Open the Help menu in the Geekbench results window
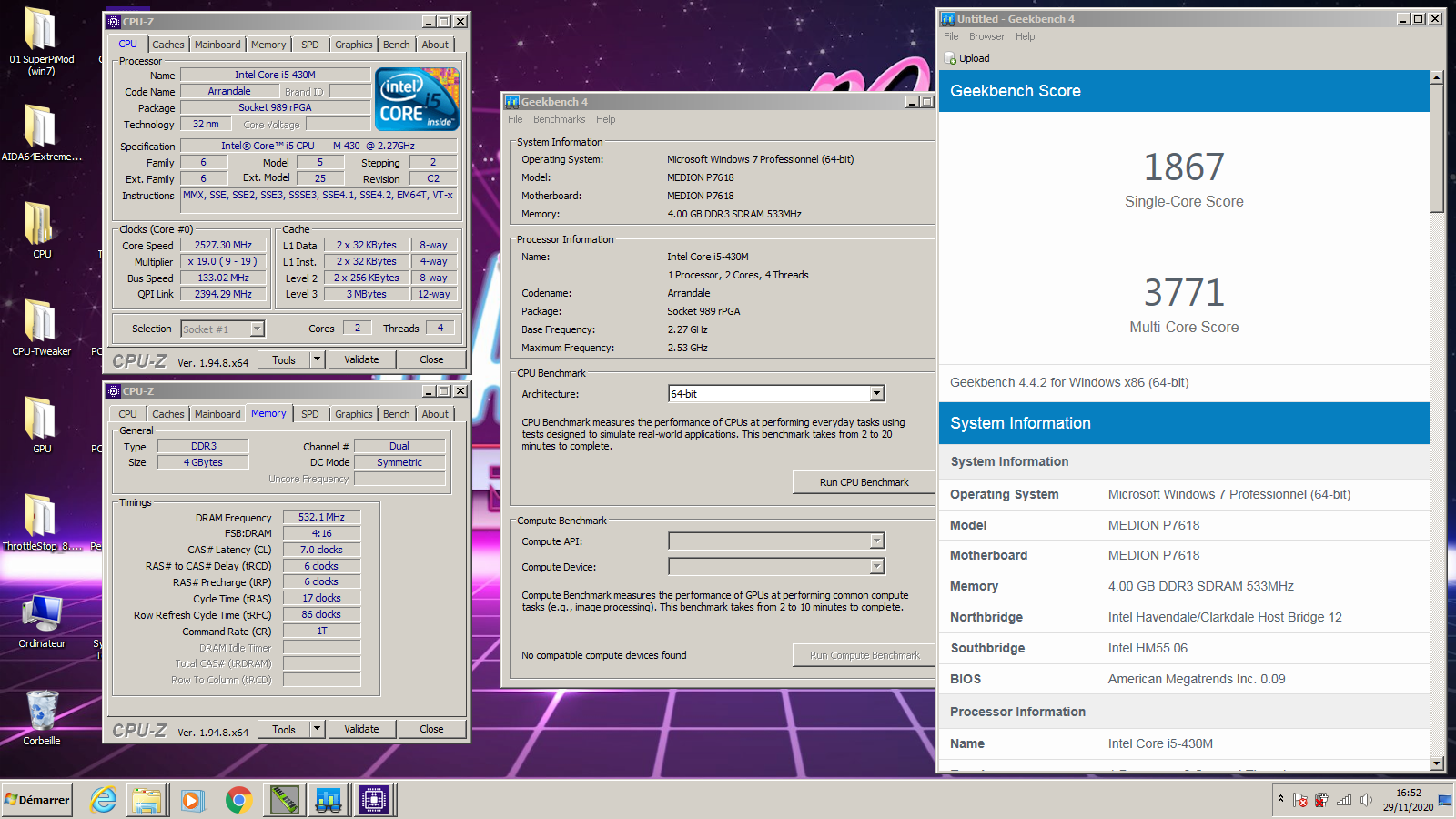The image size is (1456, 819). [1025, 36]
